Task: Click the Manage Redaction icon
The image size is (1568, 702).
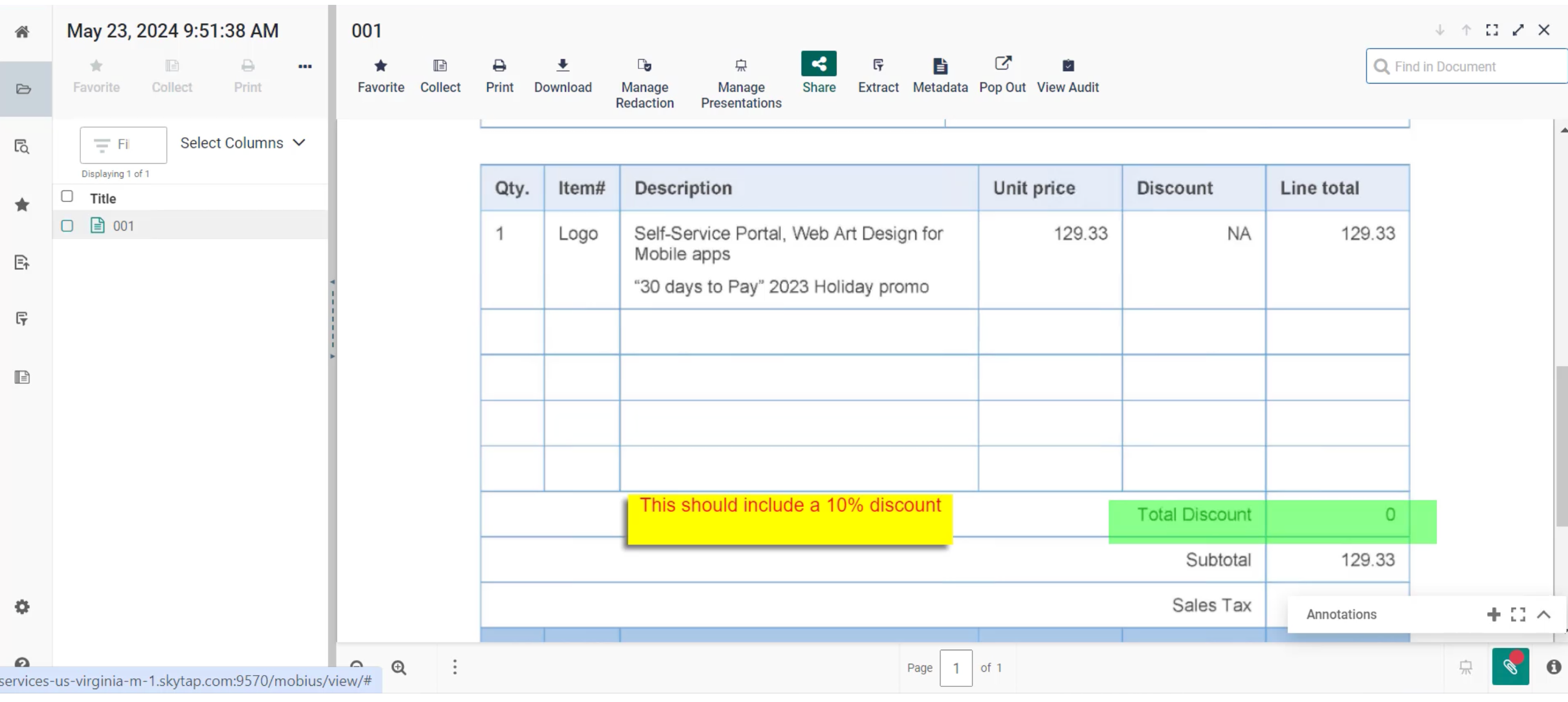Action: click(x=644, y=66)
